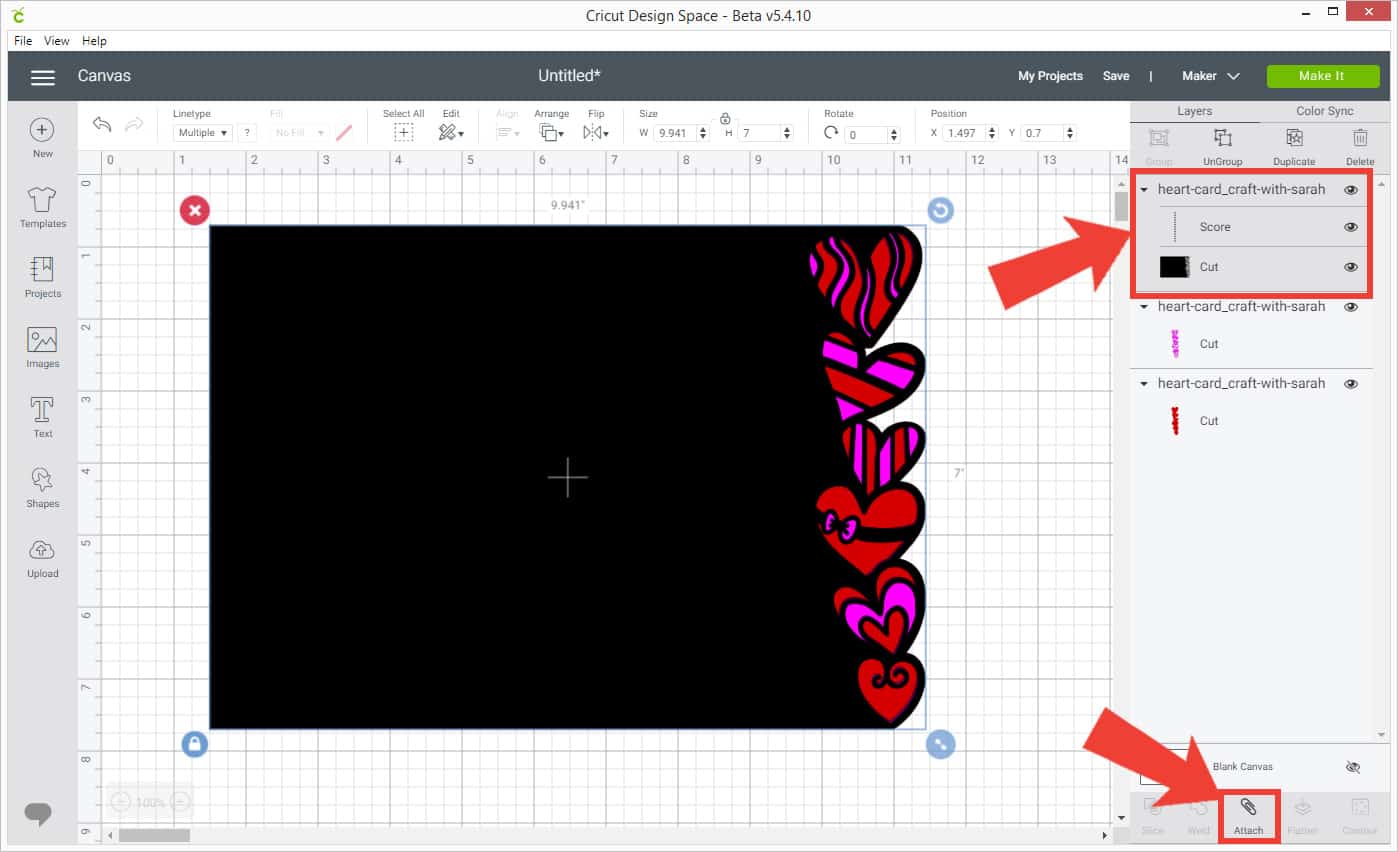Click the Rotate icon in toolbar
1398x852 pixels.
point(831,132)
